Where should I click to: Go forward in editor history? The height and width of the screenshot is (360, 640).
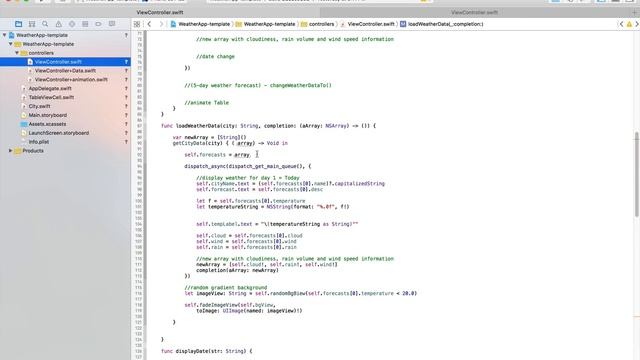pyautogui.click(x=161, y=24)
